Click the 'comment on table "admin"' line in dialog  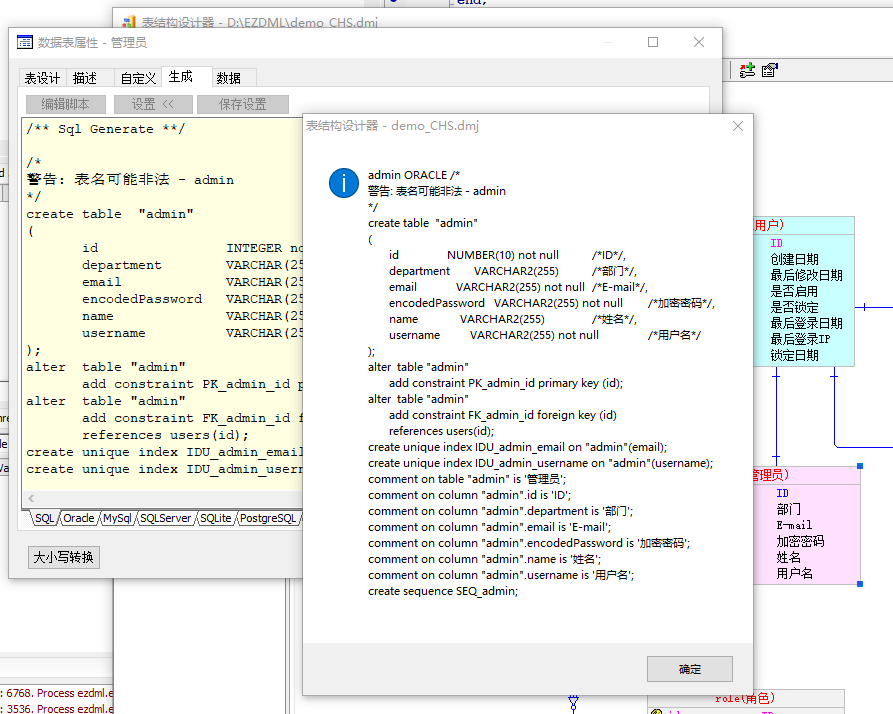467,479
